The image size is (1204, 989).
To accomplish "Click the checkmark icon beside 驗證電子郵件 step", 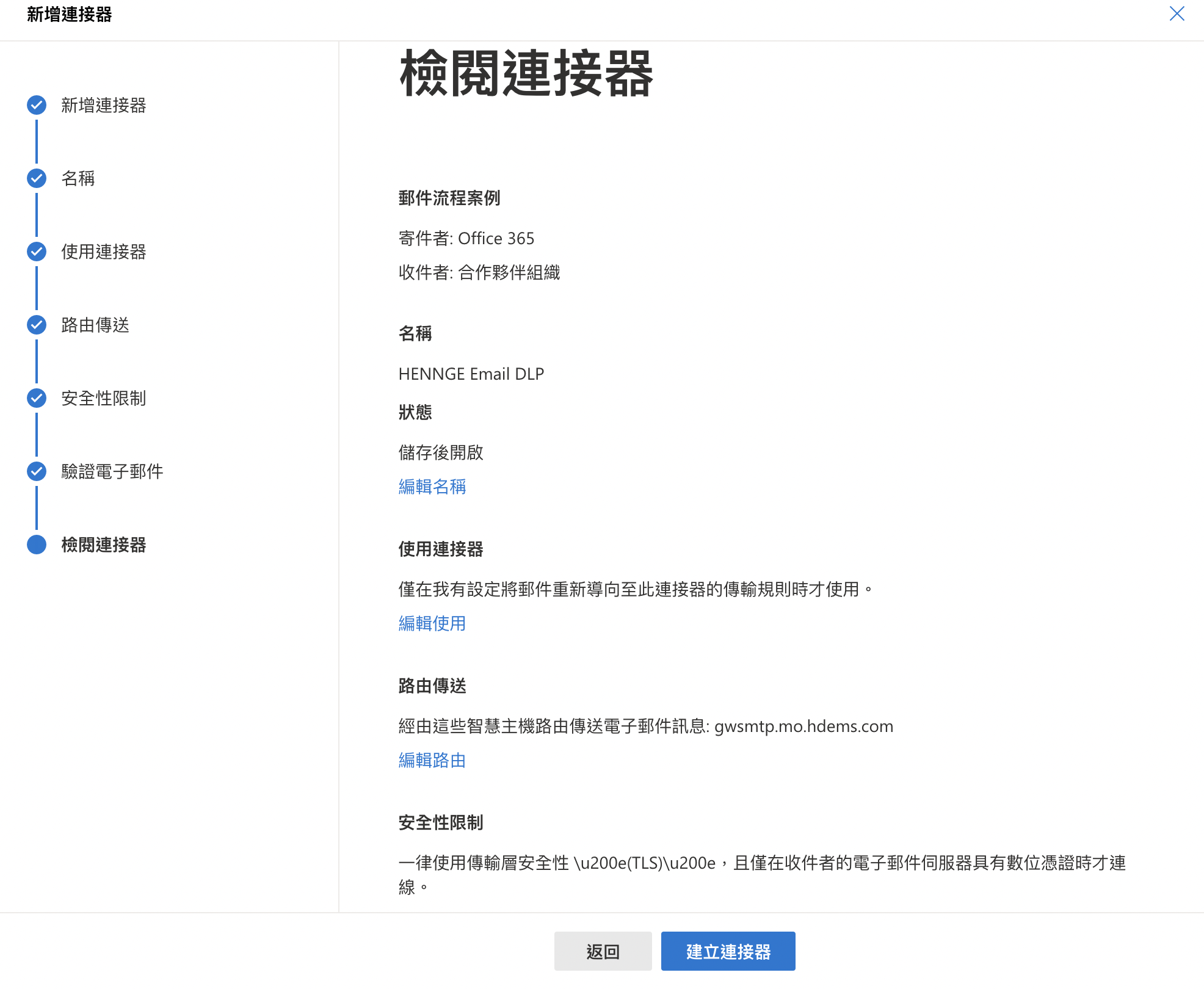I will [x=37, y=471].
